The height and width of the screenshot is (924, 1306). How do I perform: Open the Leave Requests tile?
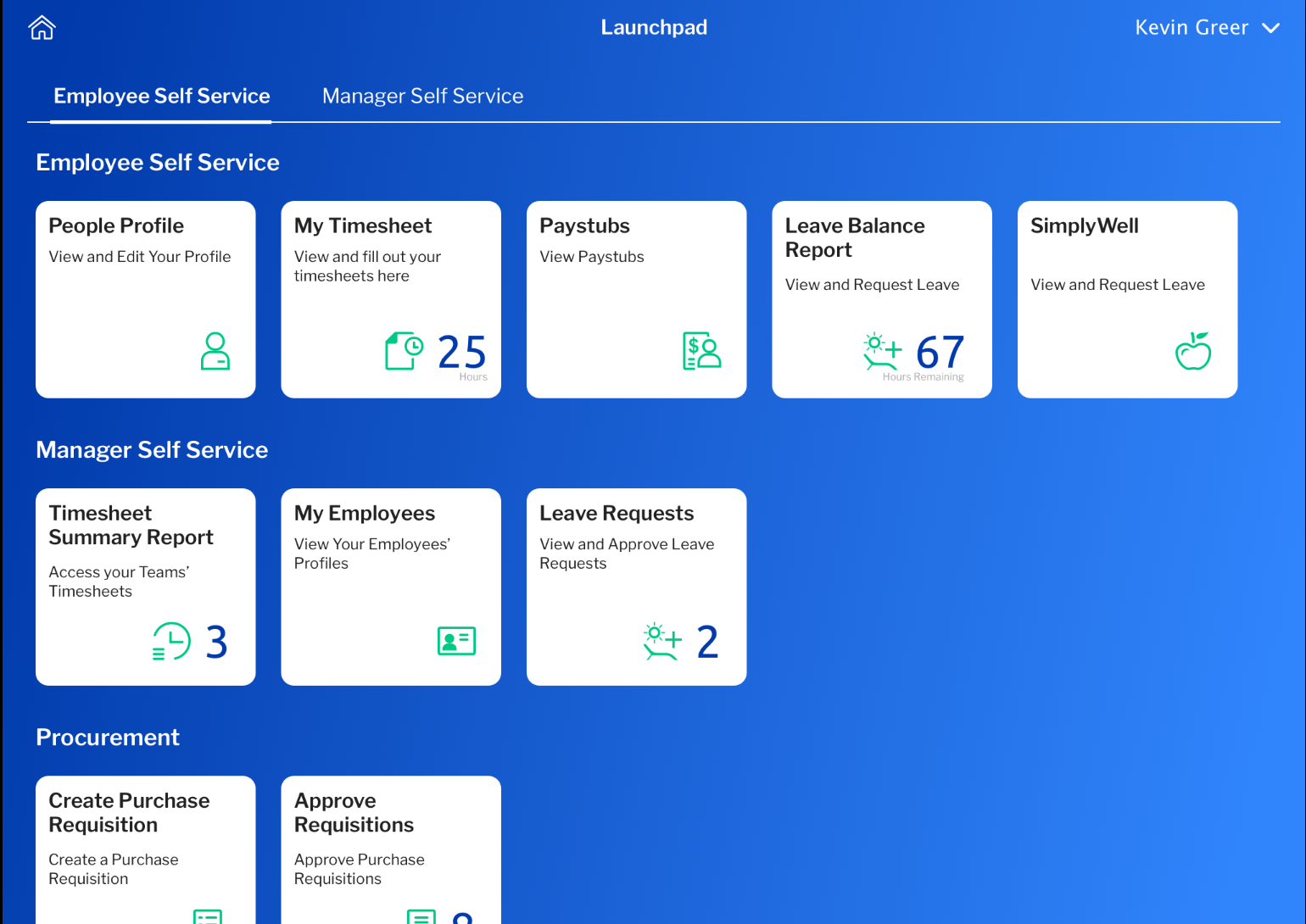tap(637, 587)
